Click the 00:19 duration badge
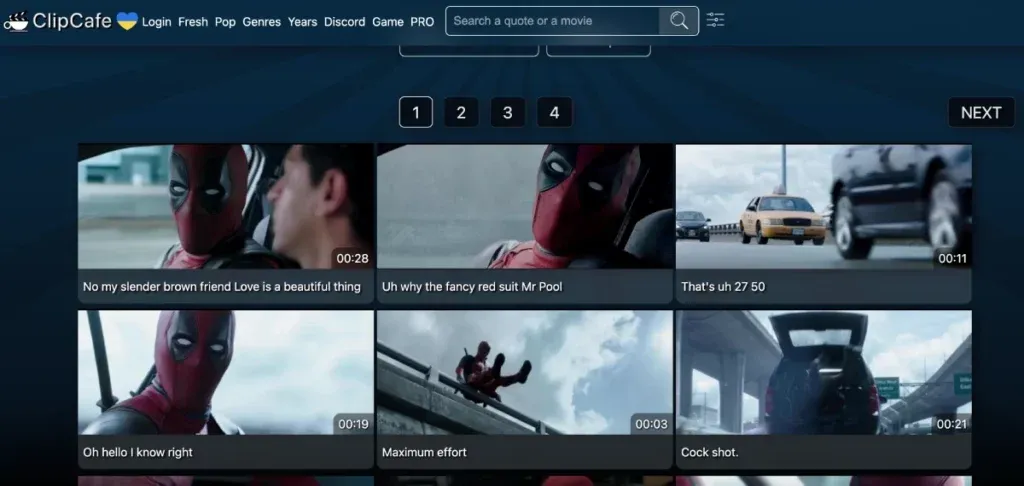Image resolution: width=1024 pixels, height=486 pixels. point(353,425)
